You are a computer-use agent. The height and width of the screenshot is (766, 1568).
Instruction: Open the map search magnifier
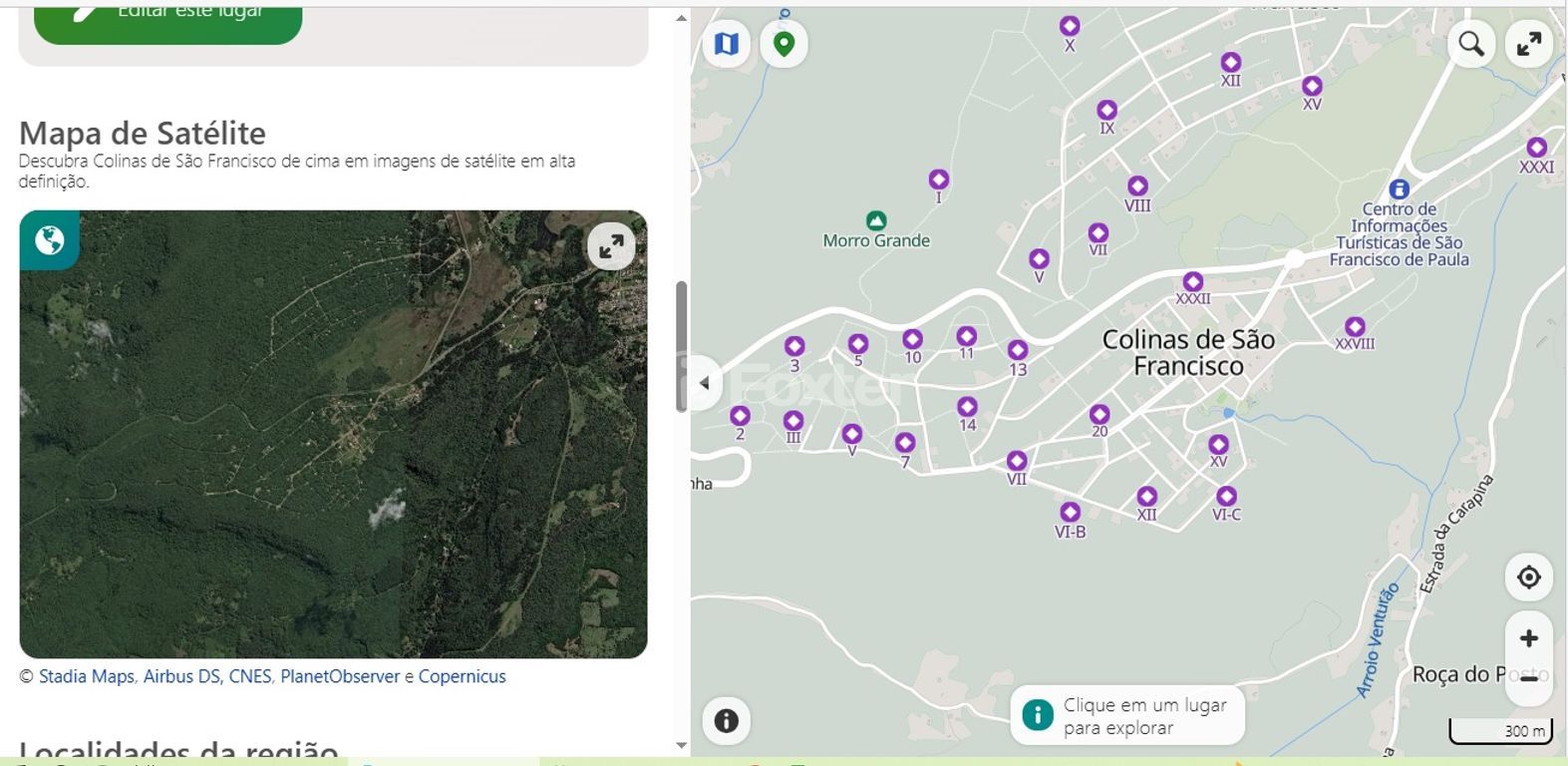(1471, 44)
